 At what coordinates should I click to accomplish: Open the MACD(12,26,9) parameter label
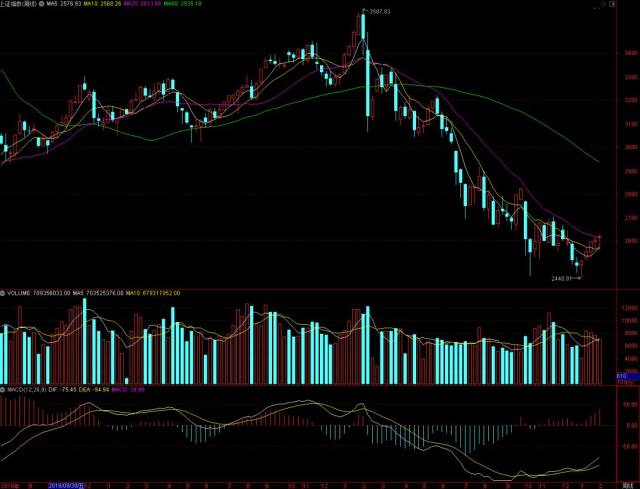click(x=27, y=390)
